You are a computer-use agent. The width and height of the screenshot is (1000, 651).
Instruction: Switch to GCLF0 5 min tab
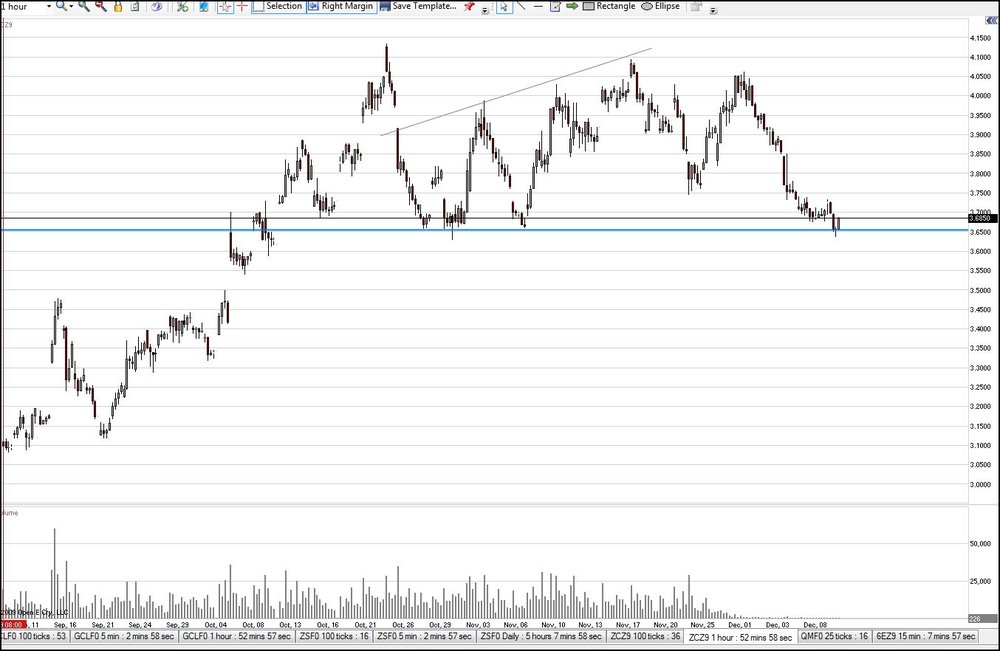(x=124, y=636)
